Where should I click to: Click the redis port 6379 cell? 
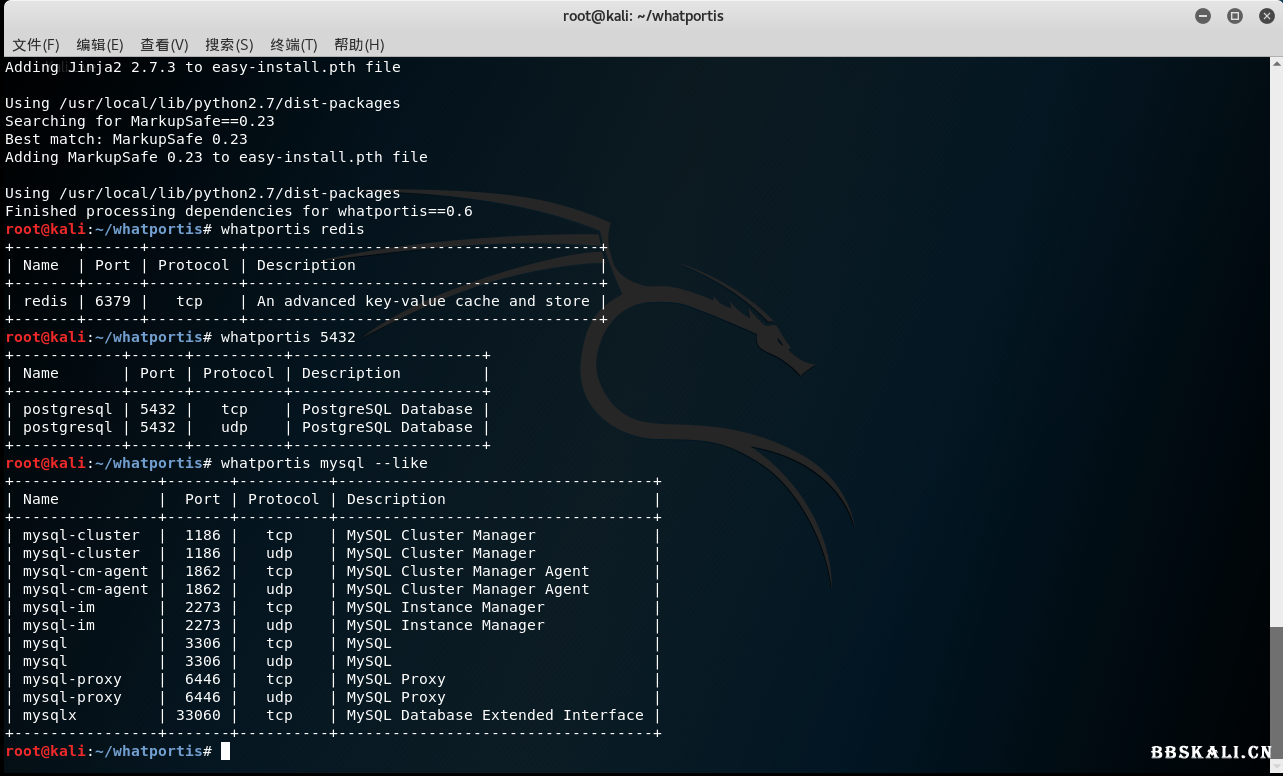coord(112,301)
